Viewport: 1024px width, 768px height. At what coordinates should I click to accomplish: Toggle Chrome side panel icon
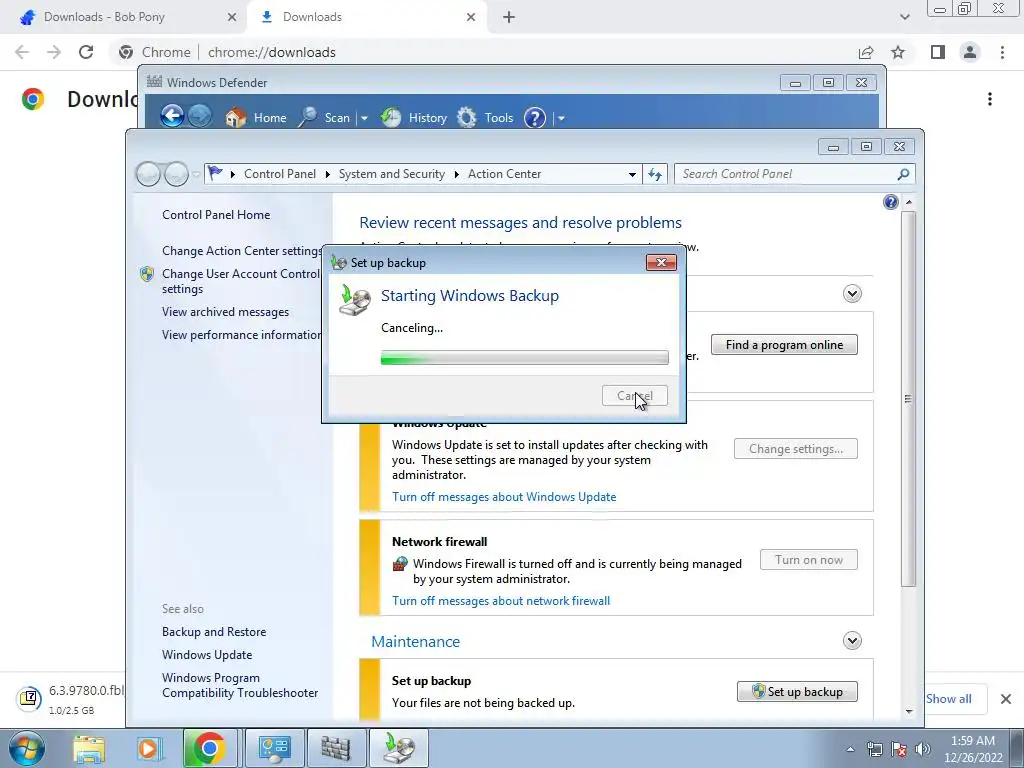click(938, 52)
